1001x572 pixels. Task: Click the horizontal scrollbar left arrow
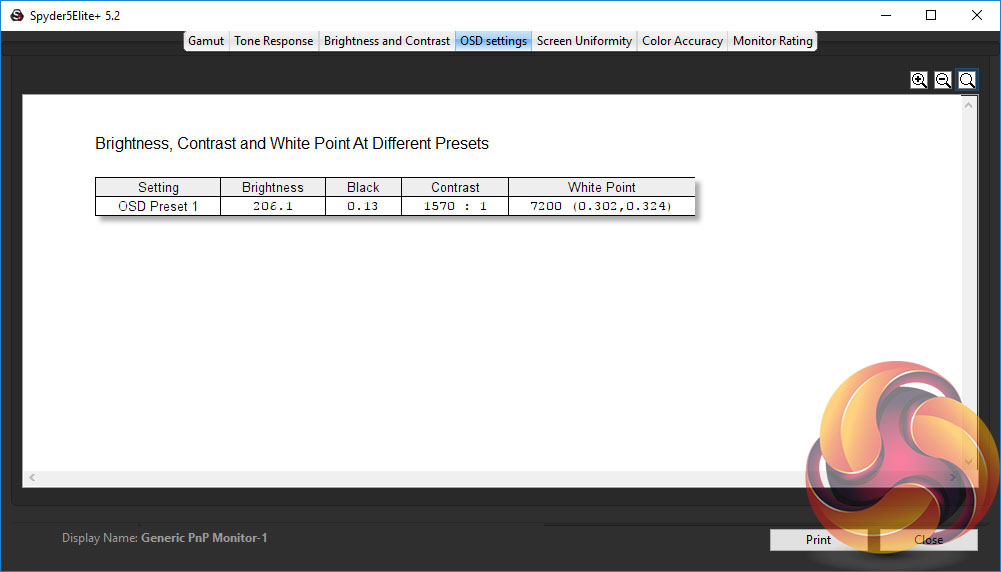[x=32, y=477]
